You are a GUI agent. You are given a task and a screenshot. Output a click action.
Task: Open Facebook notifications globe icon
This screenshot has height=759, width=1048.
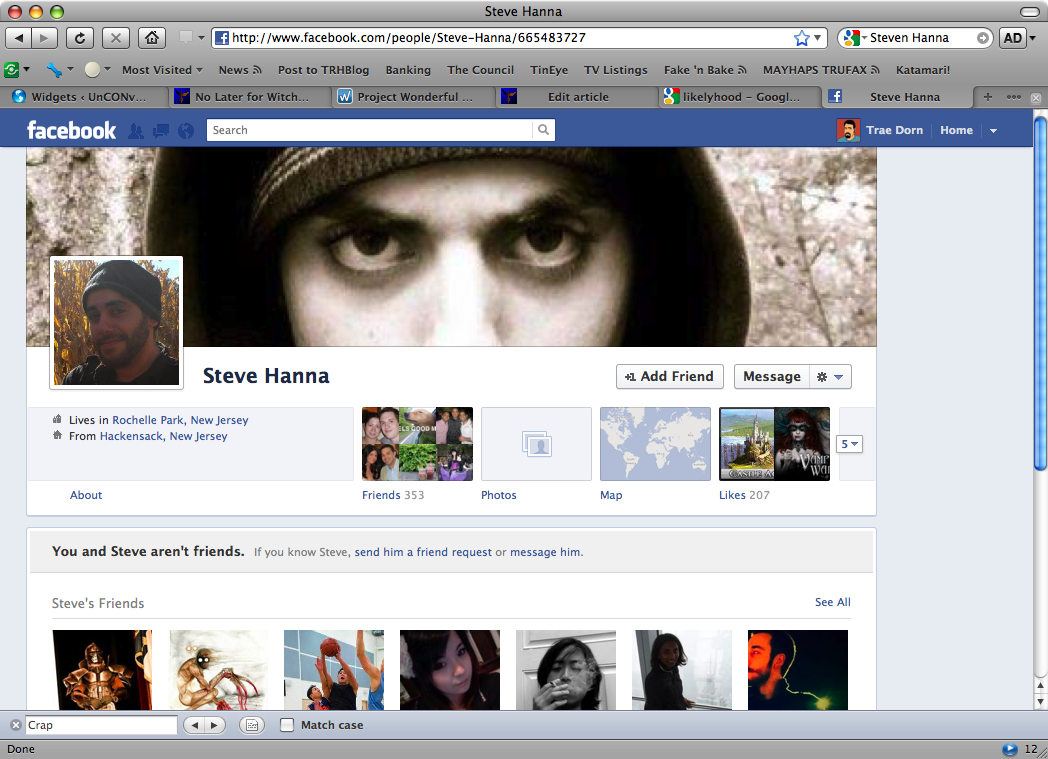tap(185, 130)
